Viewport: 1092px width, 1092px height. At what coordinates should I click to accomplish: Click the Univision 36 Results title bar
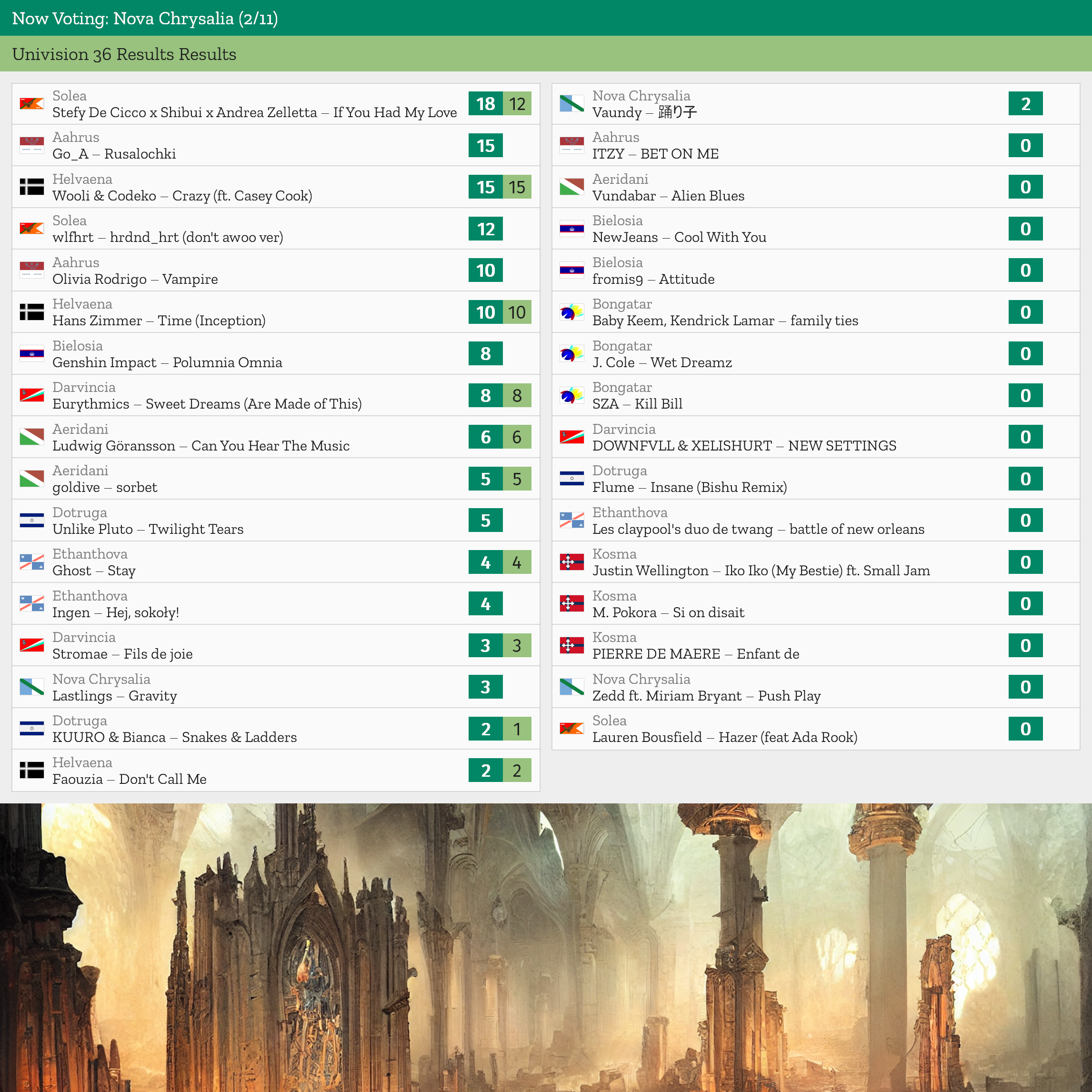124,54
